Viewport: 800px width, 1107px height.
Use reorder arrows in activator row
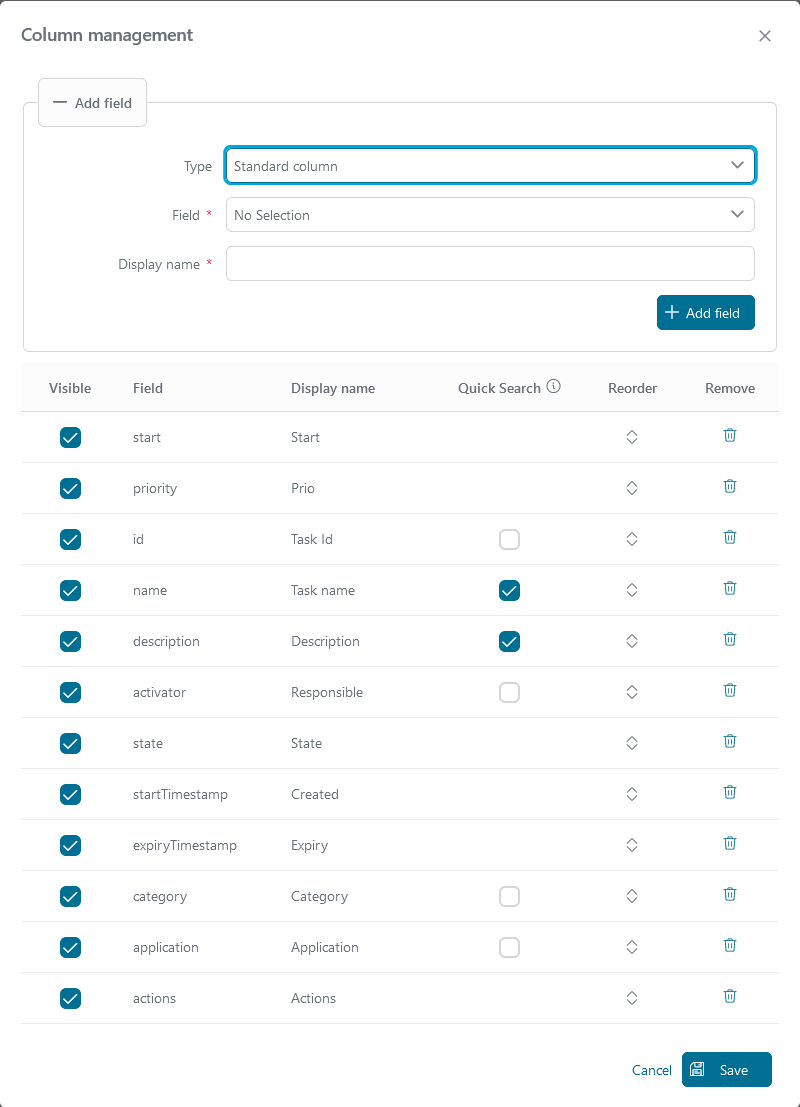[632, 692]
